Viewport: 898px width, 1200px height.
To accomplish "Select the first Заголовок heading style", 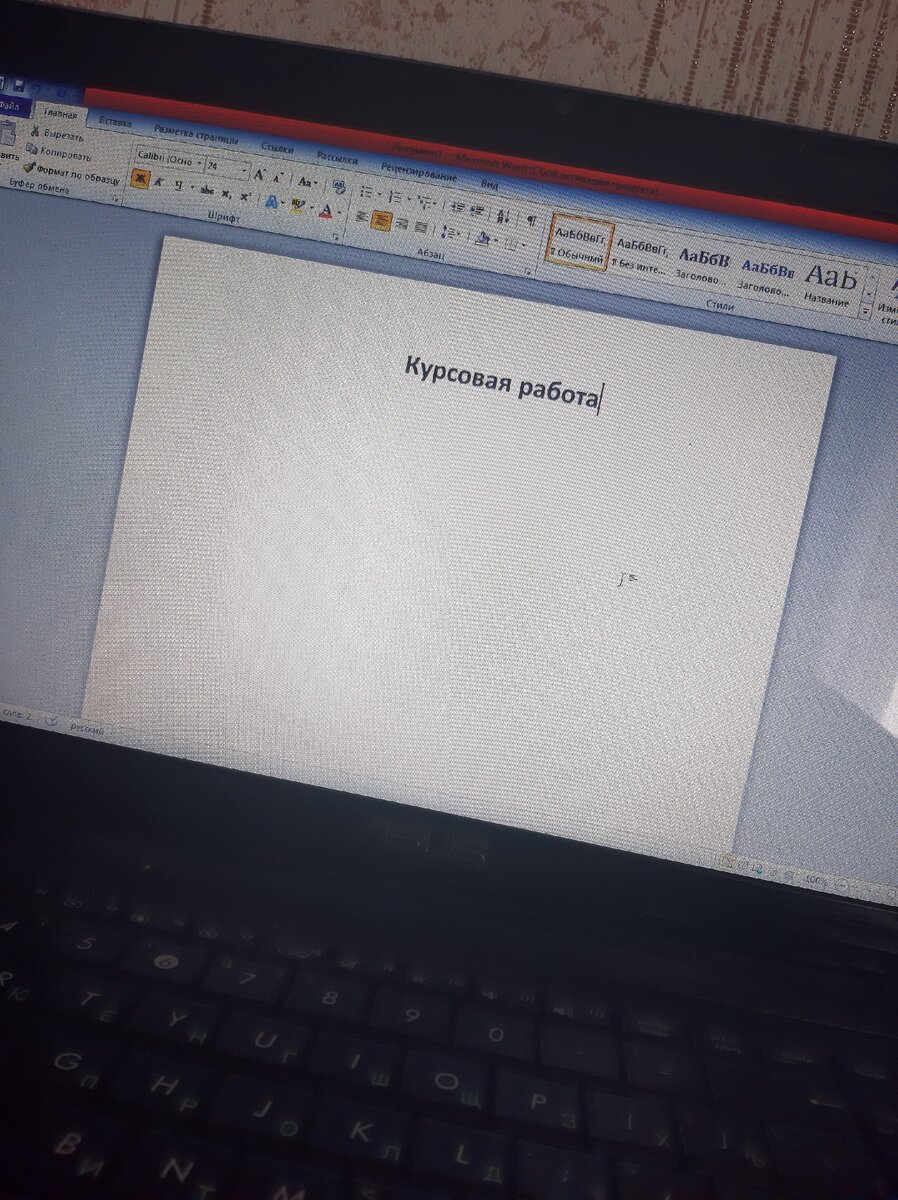I will [702, 266].
